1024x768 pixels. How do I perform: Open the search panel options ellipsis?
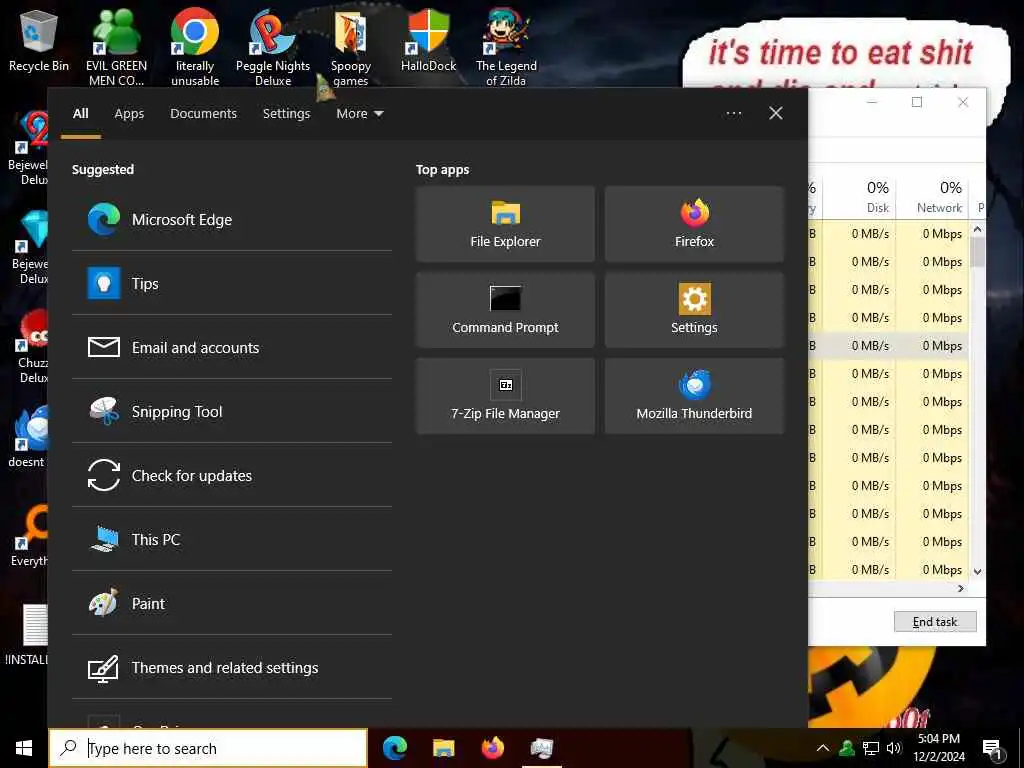(734, 114)
